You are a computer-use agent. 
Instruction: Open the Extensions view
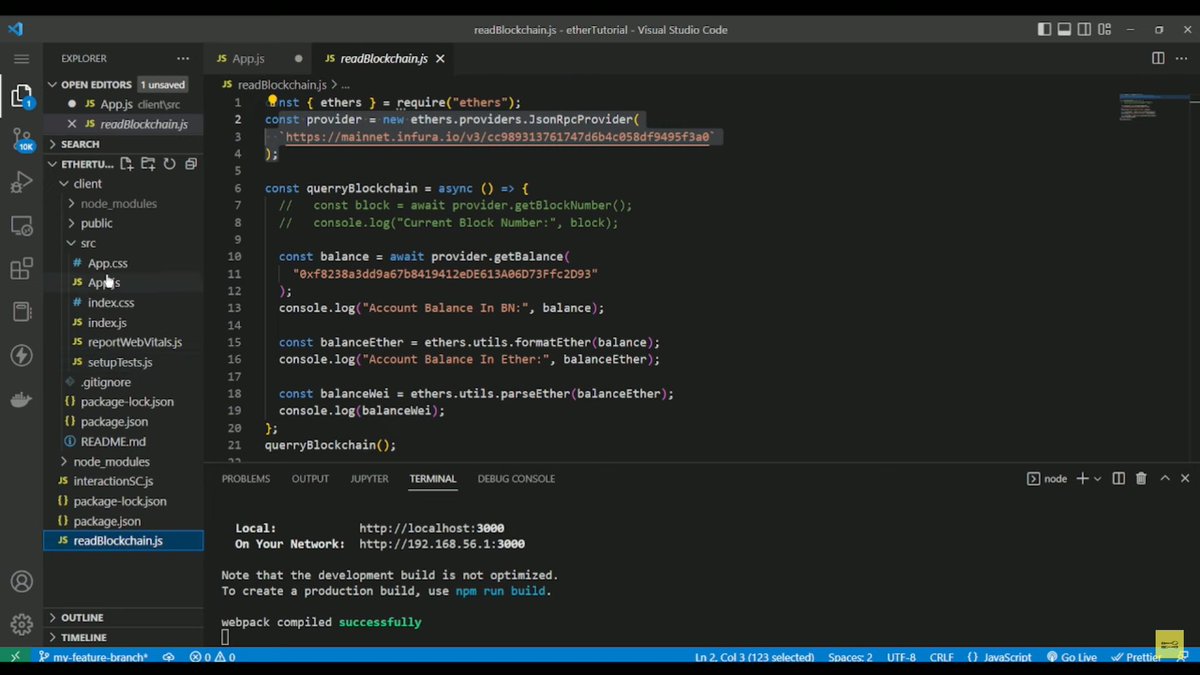click(21, 269)
